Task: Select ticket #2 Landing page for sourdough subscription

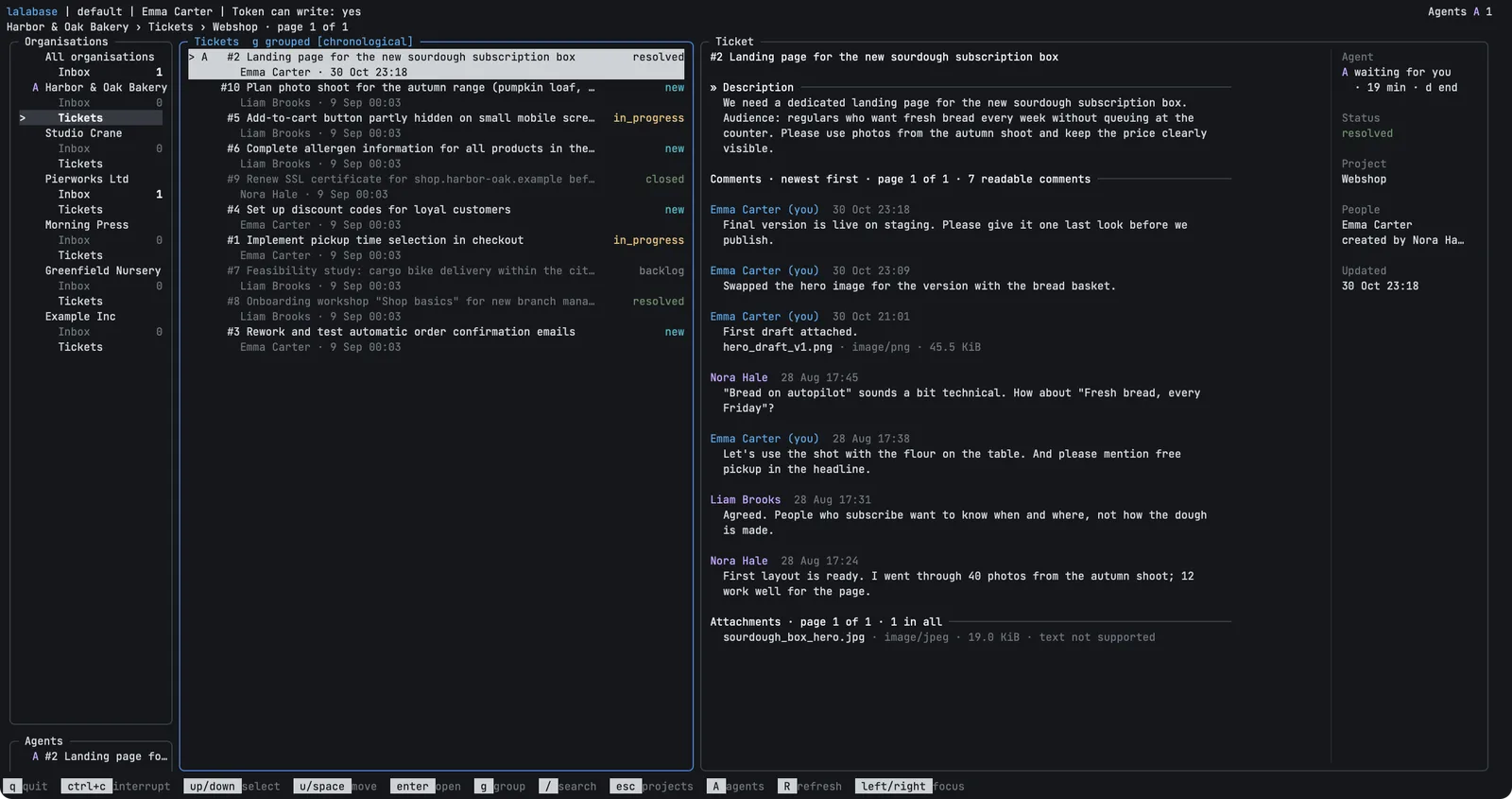Action: click(437, 64)
